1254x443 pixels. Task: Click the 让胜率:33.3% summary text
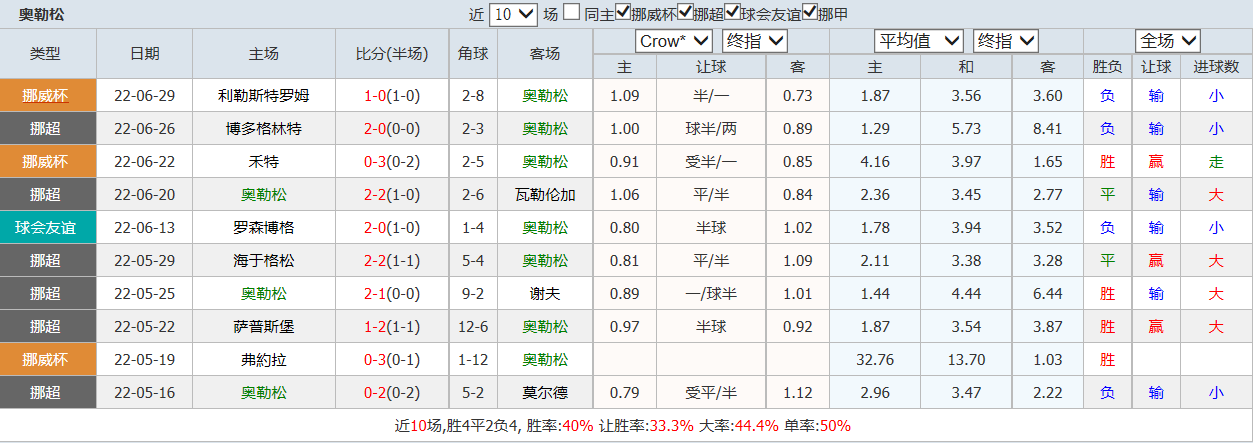point(646,426)
